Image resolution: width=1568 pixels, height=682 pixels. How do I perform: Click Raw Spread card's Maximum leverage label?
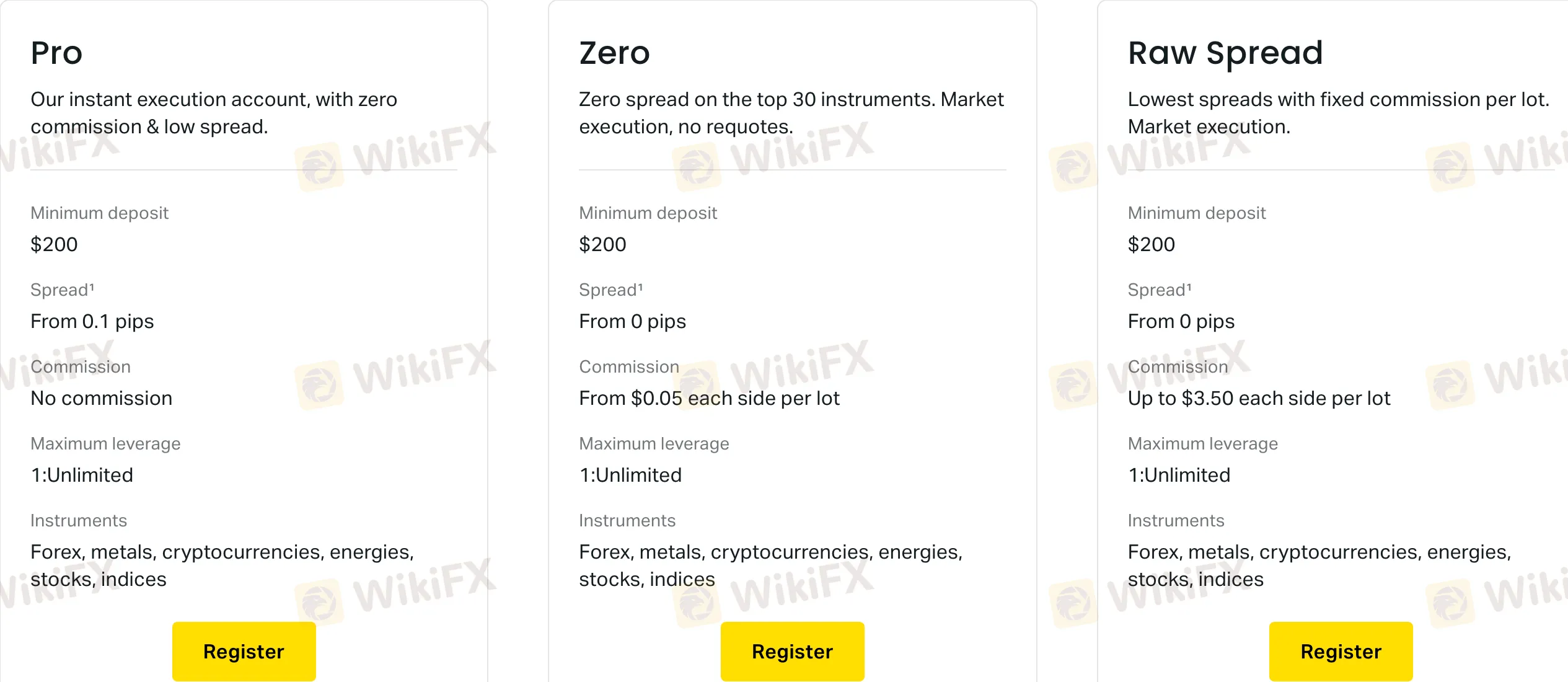1202,443
